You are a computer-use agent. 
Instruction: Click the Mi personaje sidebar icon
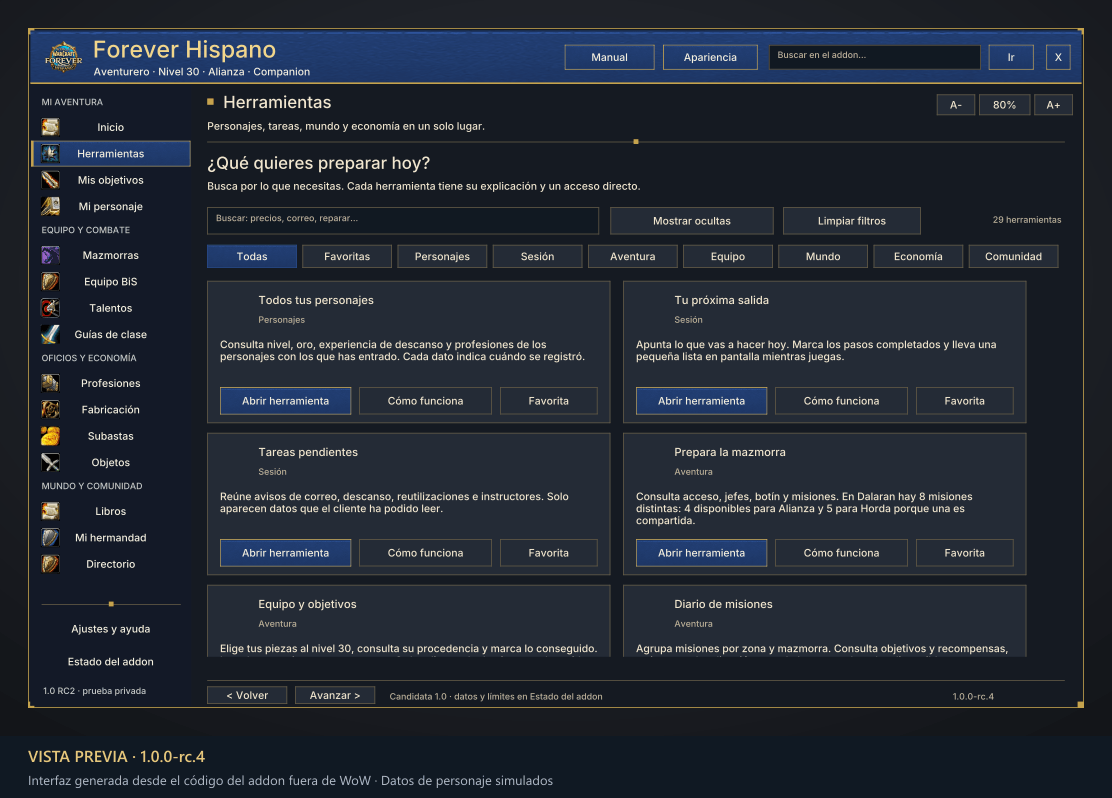(50, 206)
